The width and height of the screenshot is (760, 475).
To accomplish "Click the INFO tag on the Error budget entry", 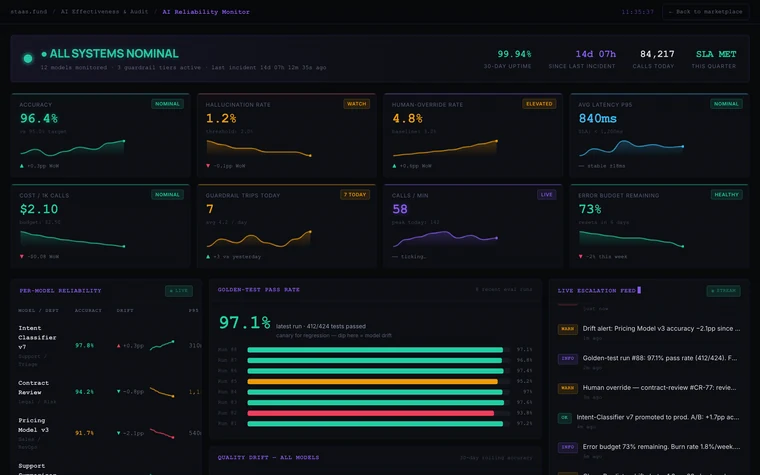I will pos(568,447).
